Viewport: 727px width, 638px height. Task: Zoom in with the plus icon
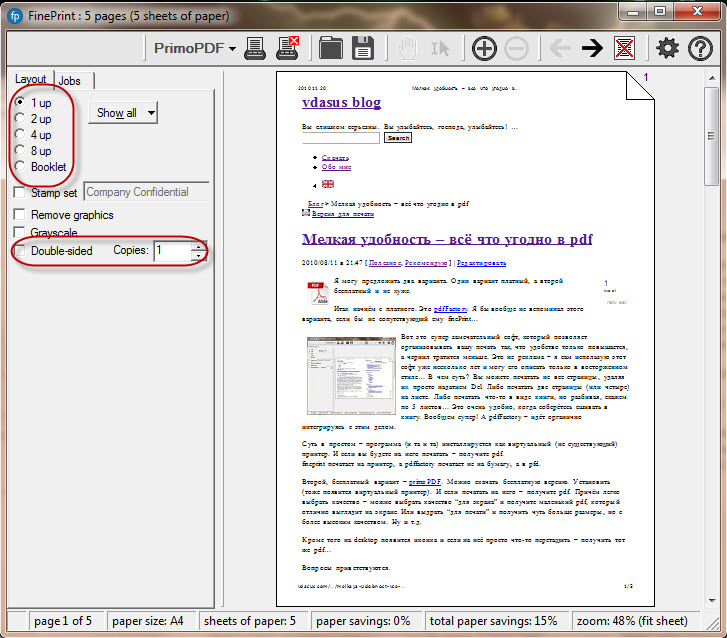click(x=484, y=47)
